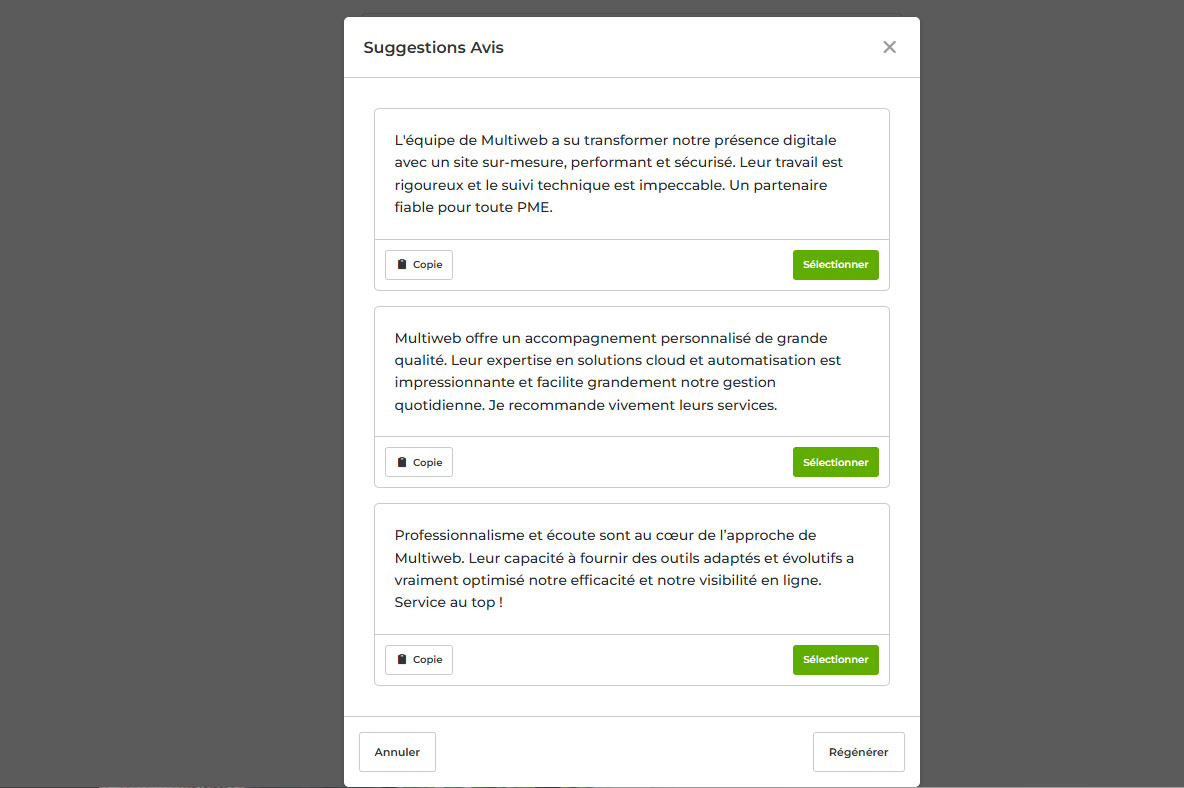The image size is (1184, 788).
Task: Choose the second suggestion via its Sélectionner button
Action: [835, 462]
